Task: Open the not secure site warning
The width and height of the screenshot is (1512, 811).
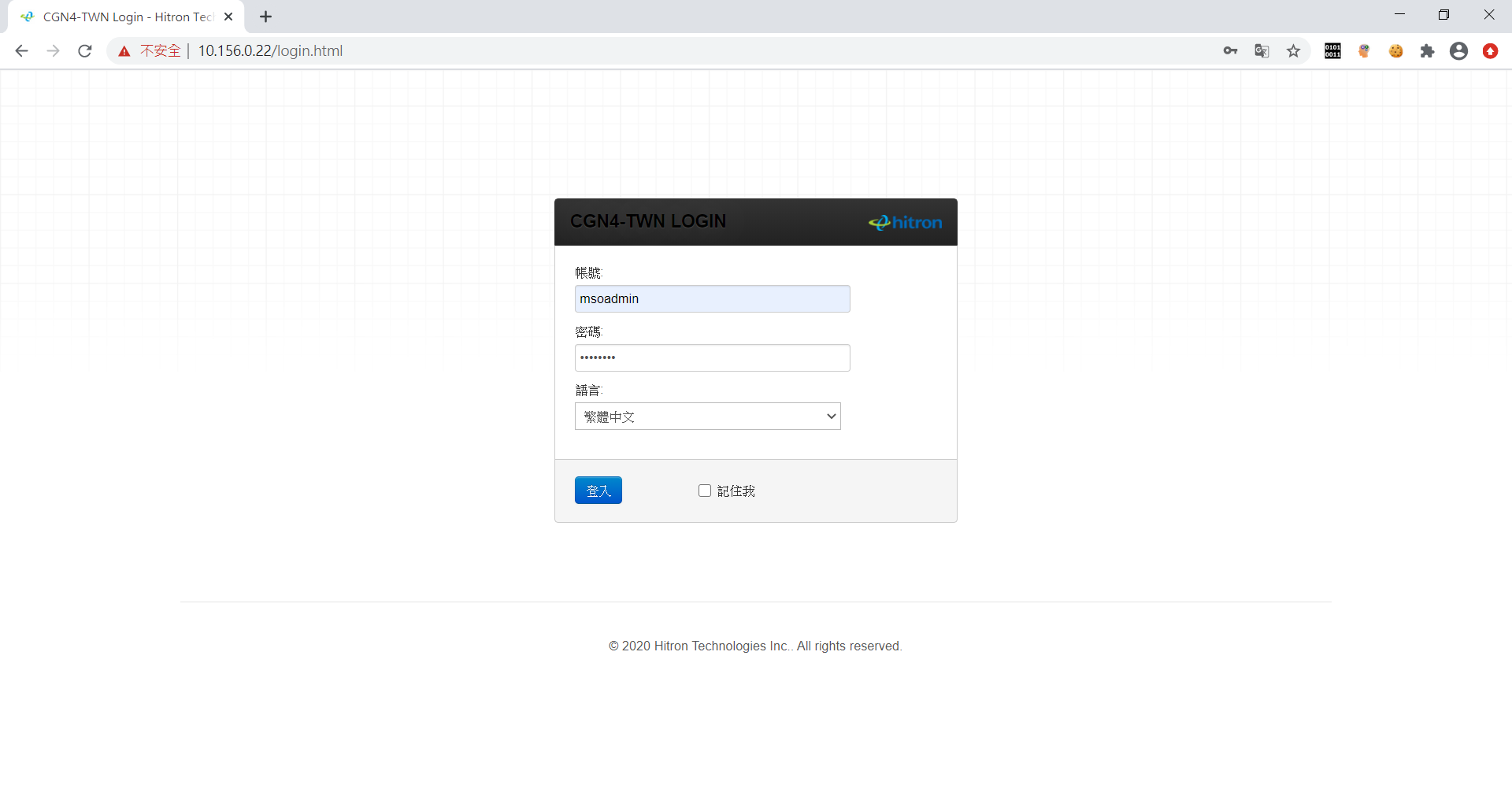Action: pyautogui.click(x=150, y=51)
